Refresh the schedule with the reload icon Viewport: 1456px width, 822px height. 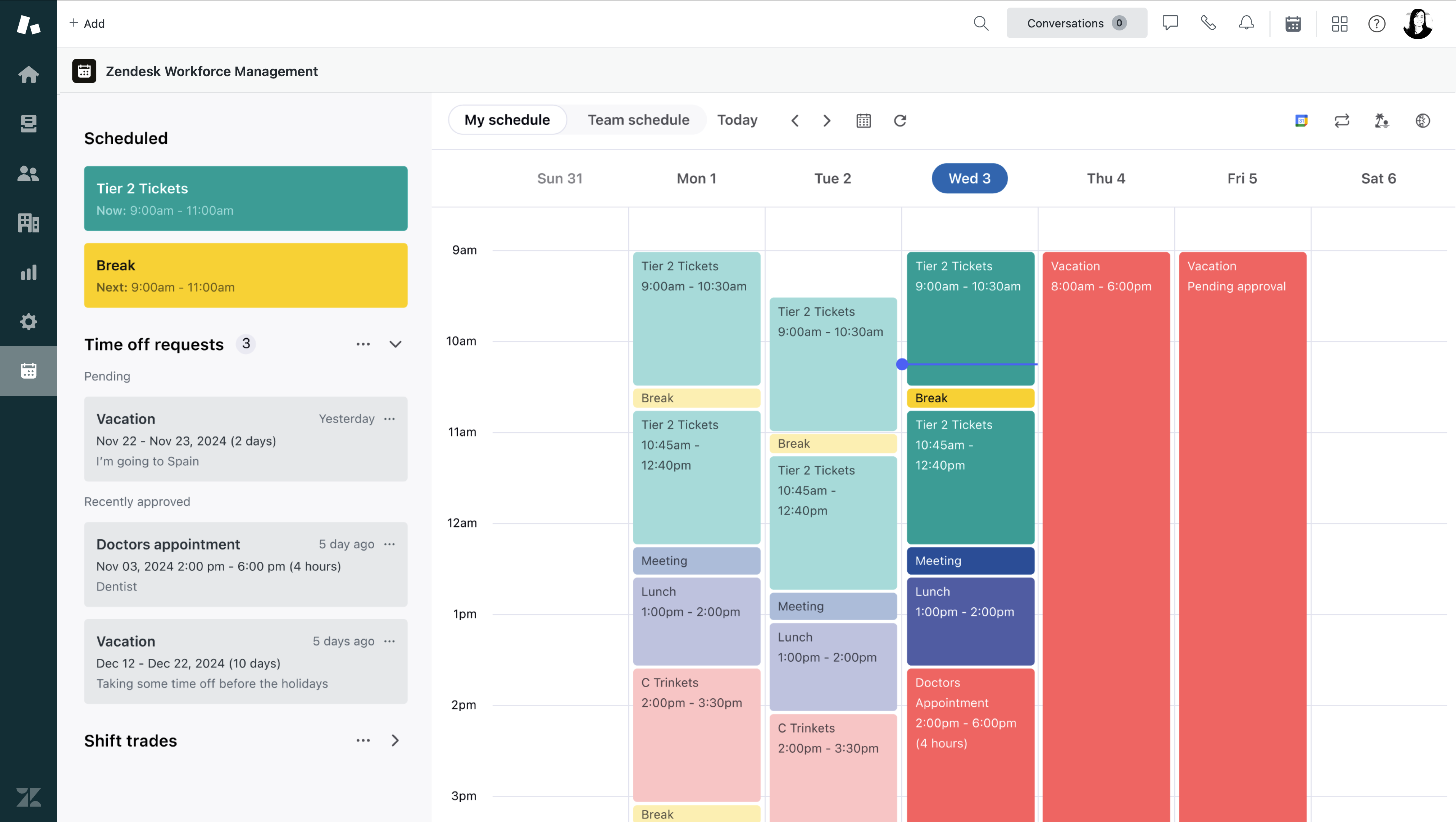click(900, 120)
